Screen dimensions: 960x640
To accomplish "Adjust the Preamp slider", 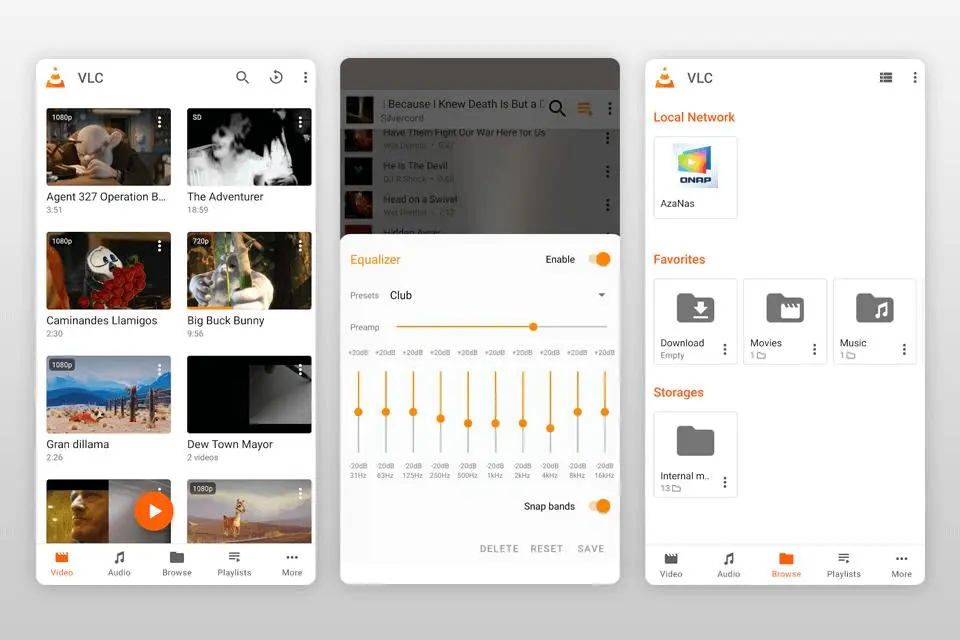I will click(x=501, y=327).
